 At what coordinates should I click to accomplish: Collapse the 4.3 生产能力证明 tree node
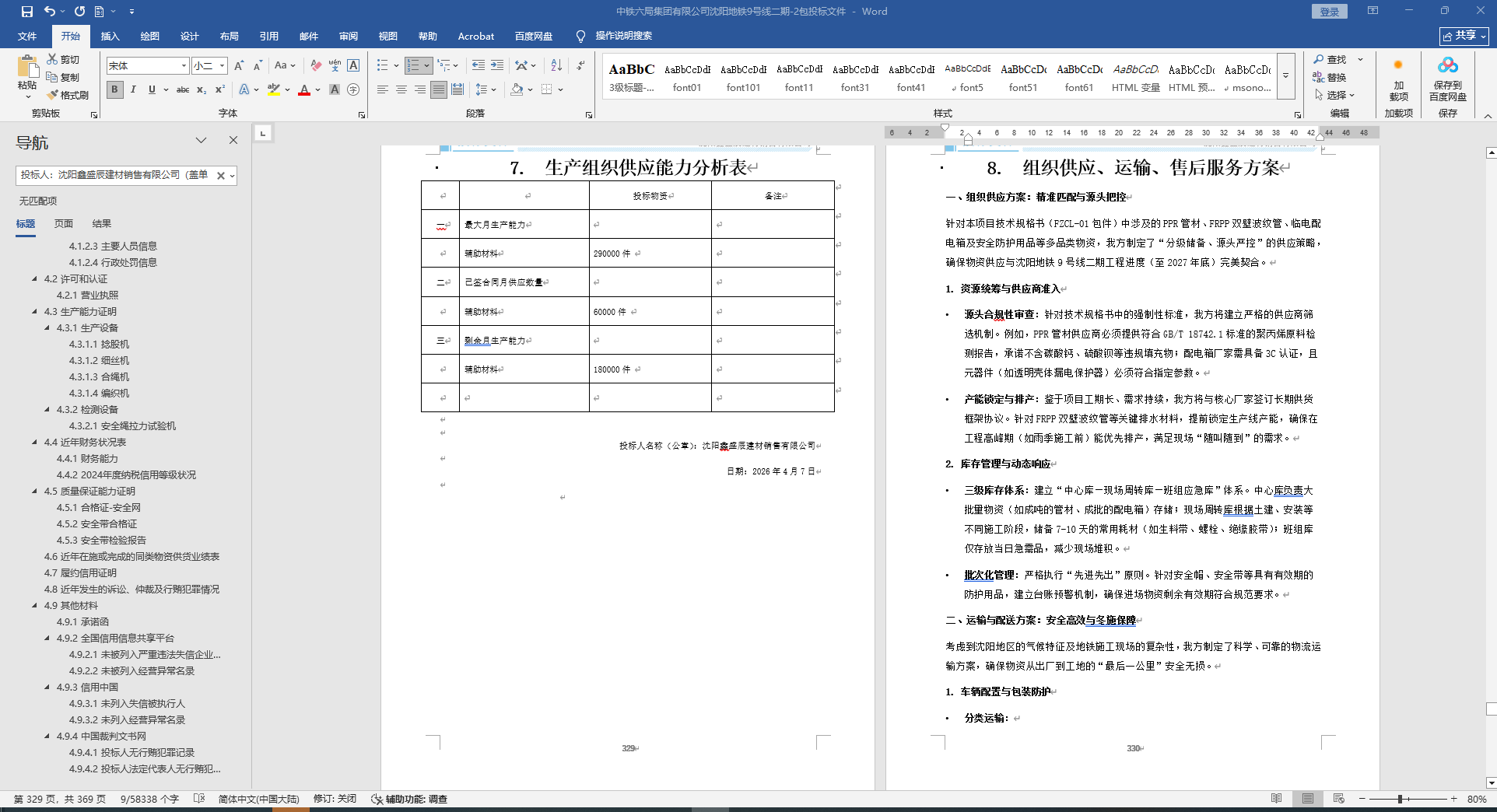(35, 311)
